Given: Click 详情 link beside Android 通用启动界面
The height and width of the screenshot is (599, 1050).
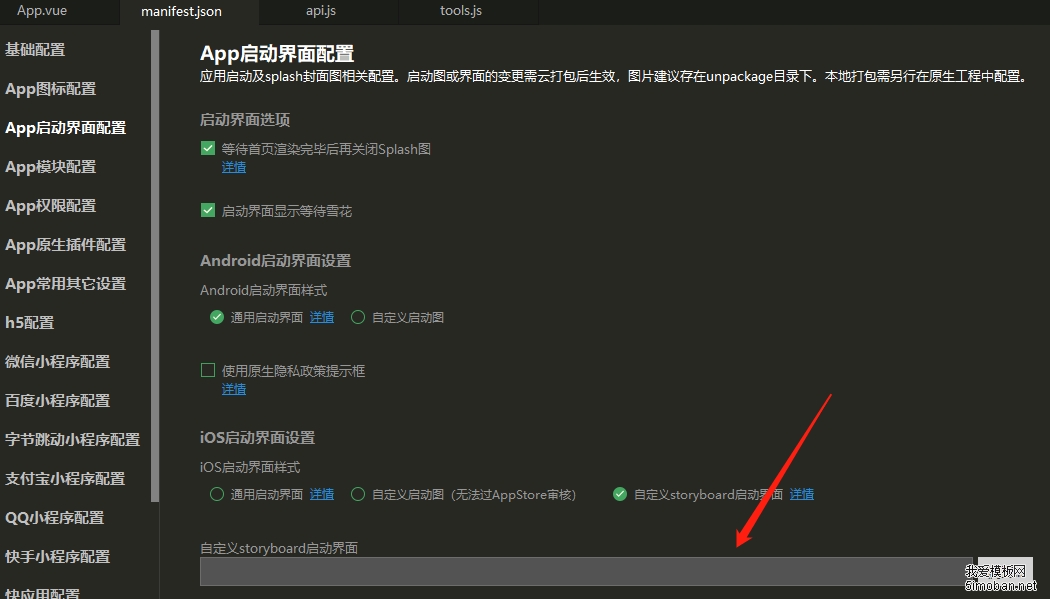Looking at the screenshot, I should [x=321, y=318].
